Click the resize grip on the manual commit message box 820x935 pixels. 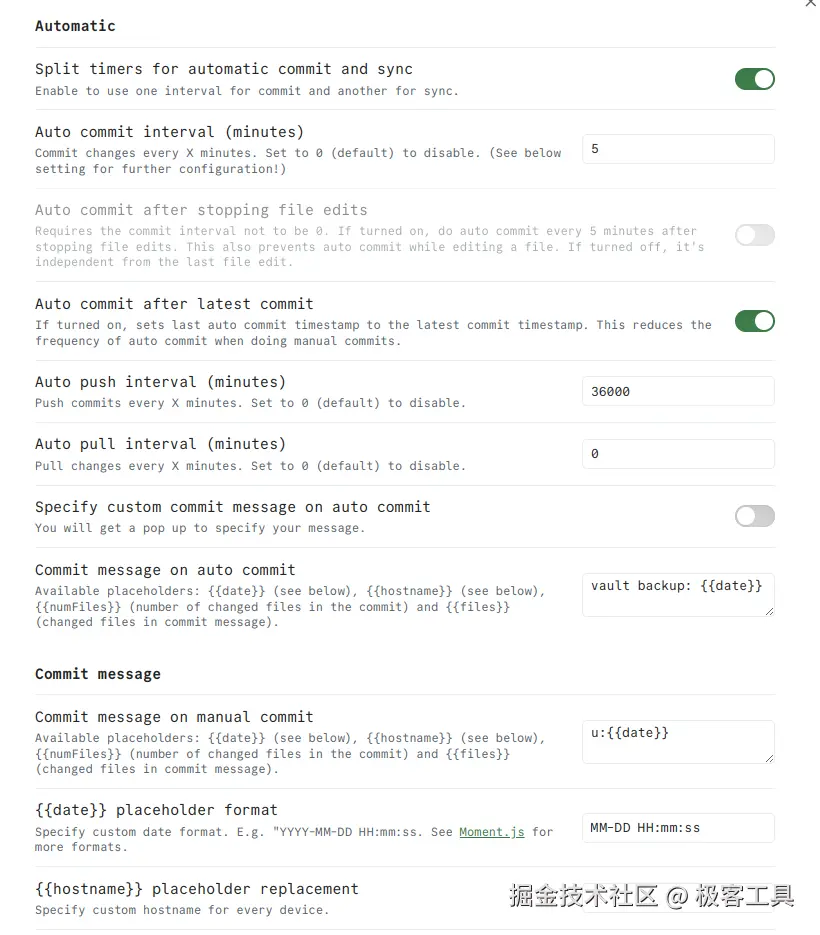(x=769, y=757)
